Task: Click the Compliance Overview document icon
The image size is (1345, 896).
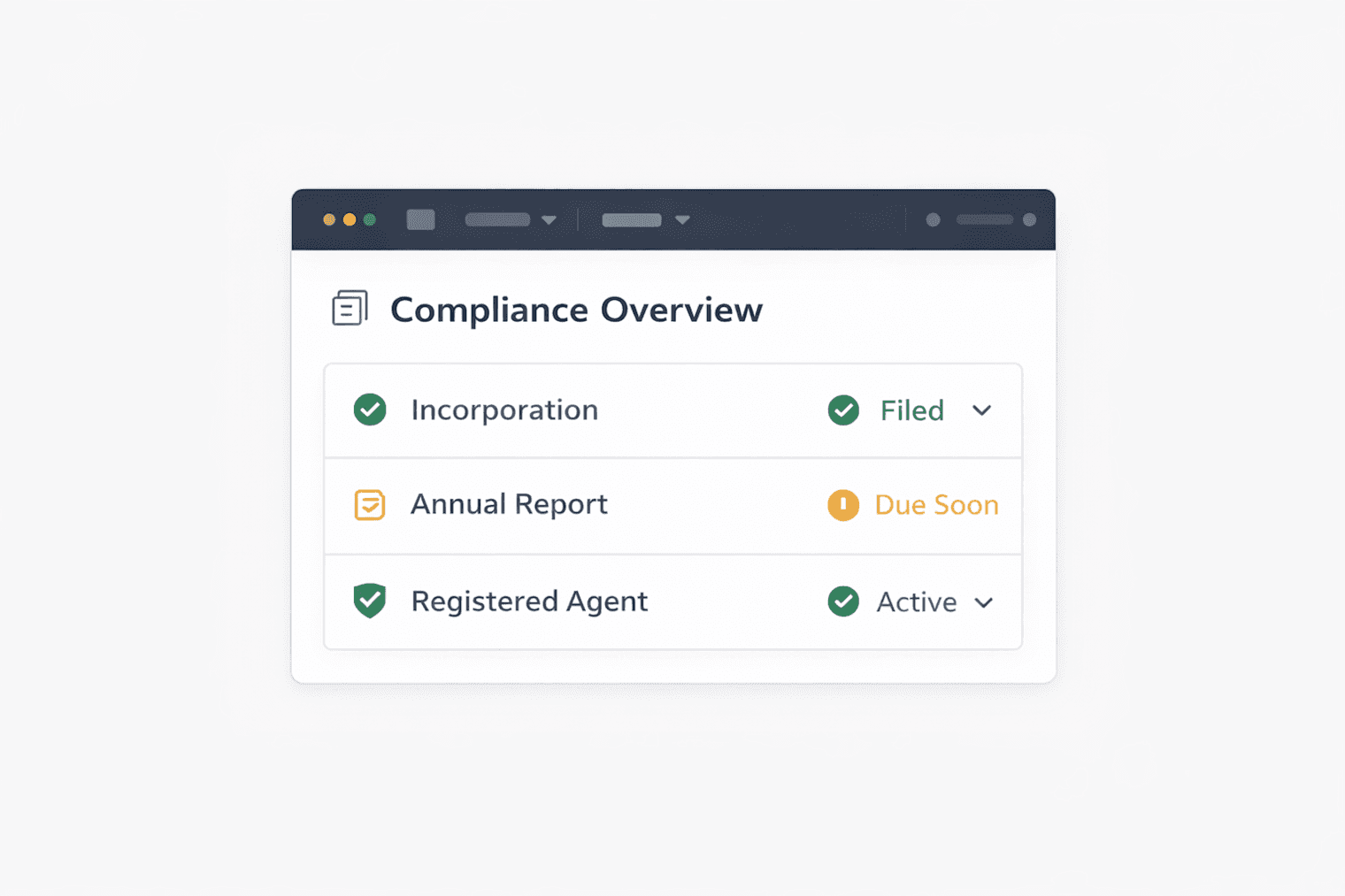Action: [350, 308]
